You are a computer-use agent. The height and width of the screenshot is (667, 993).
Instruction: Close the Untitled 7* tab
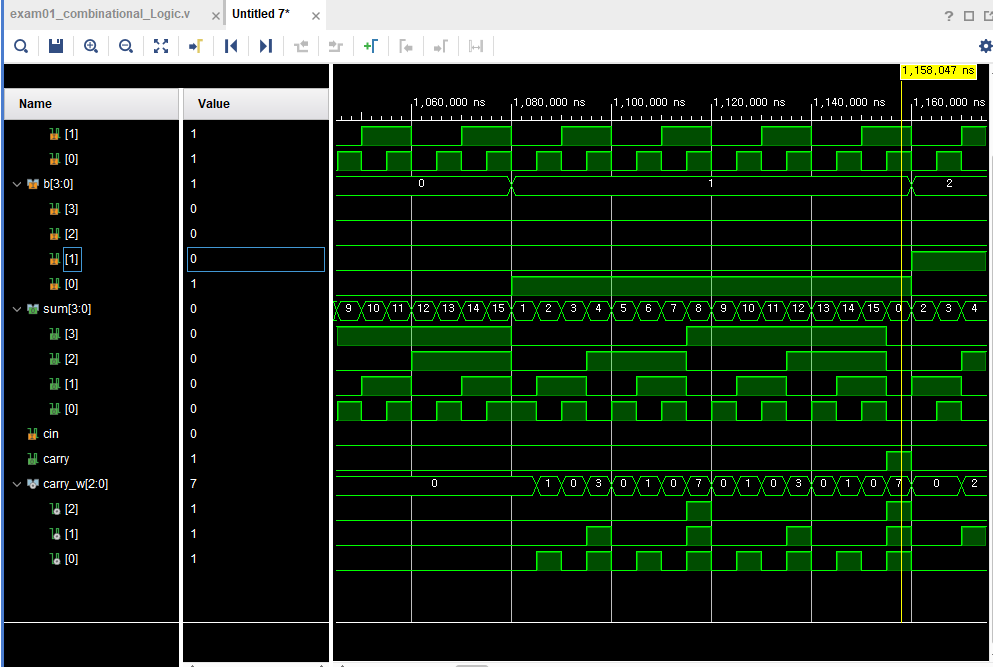point(316,16)
